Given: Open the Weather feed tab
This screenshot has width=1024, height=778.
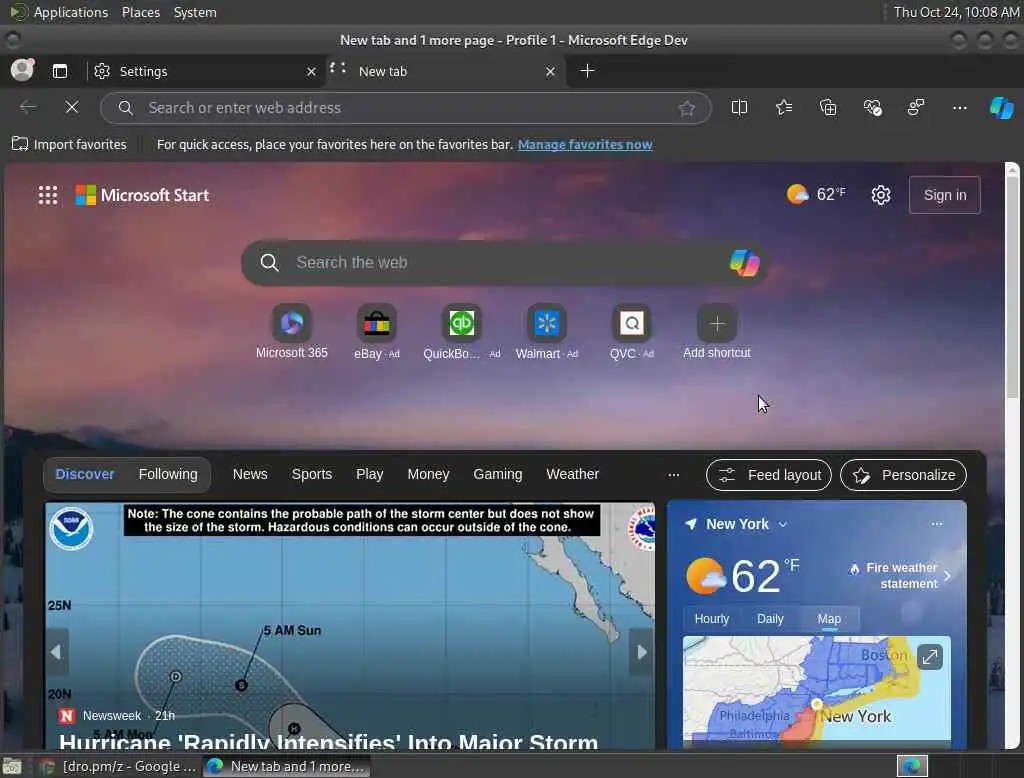Looking at the screenshot, I should coord(572,474).
